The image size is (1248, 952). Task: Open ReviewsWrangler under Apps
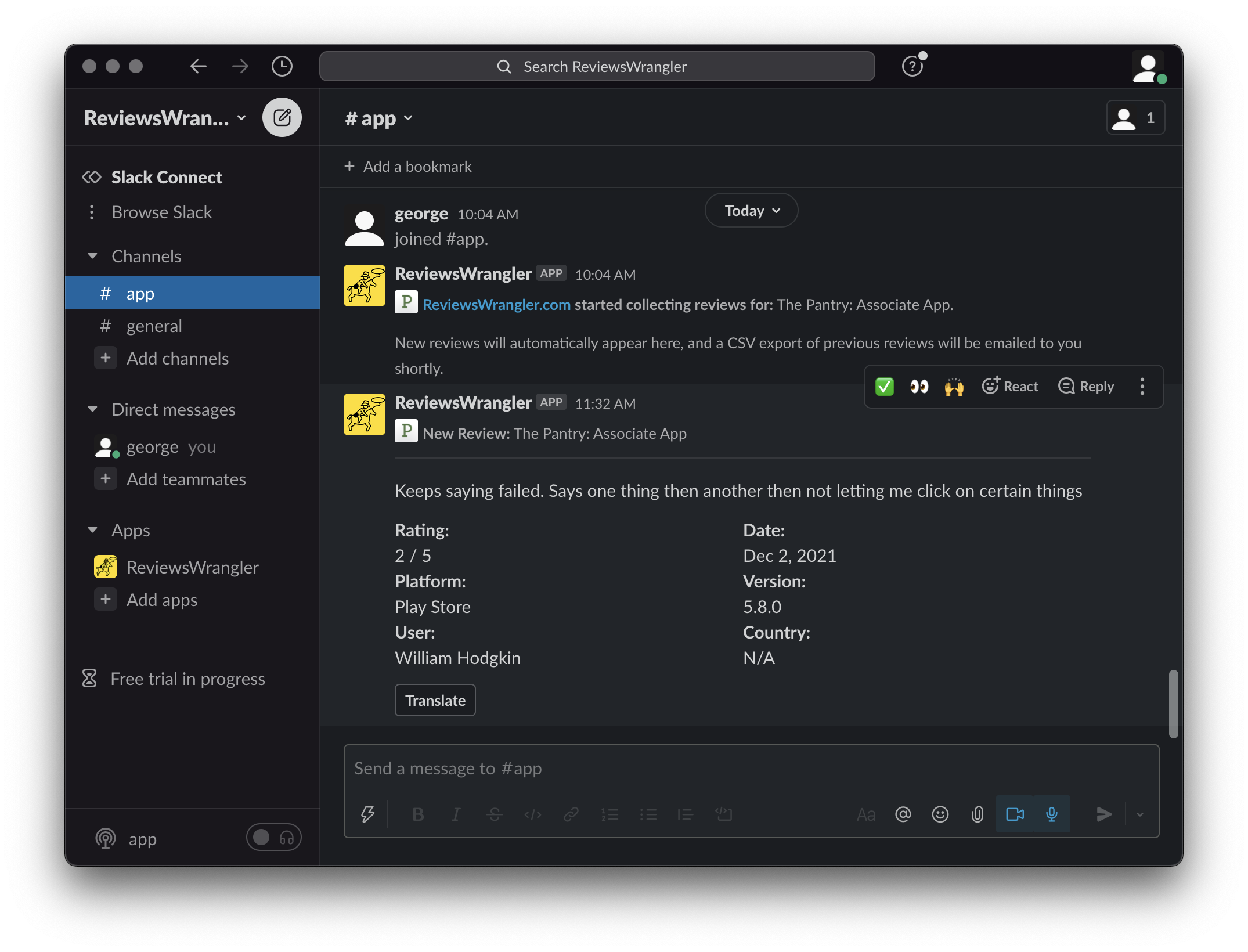(192, 567)
